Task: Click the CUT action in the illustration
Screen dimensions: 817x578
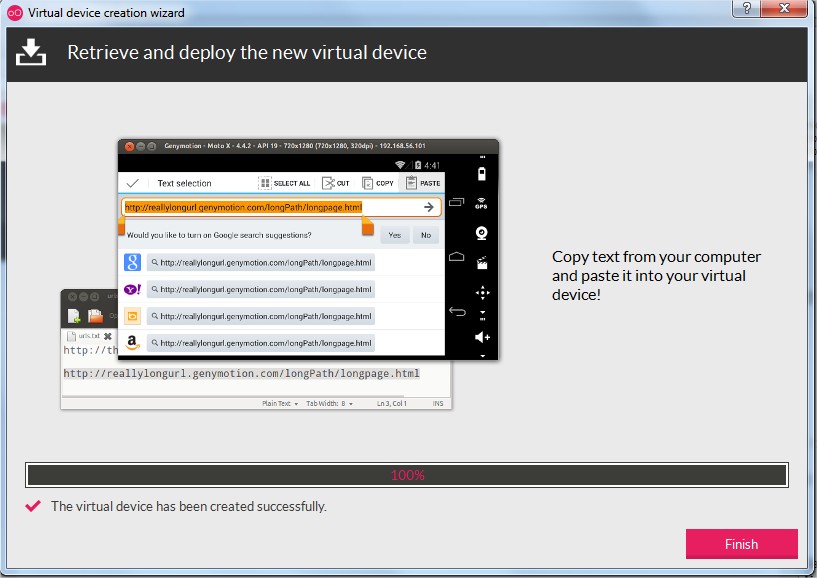Action: point(336,183)
